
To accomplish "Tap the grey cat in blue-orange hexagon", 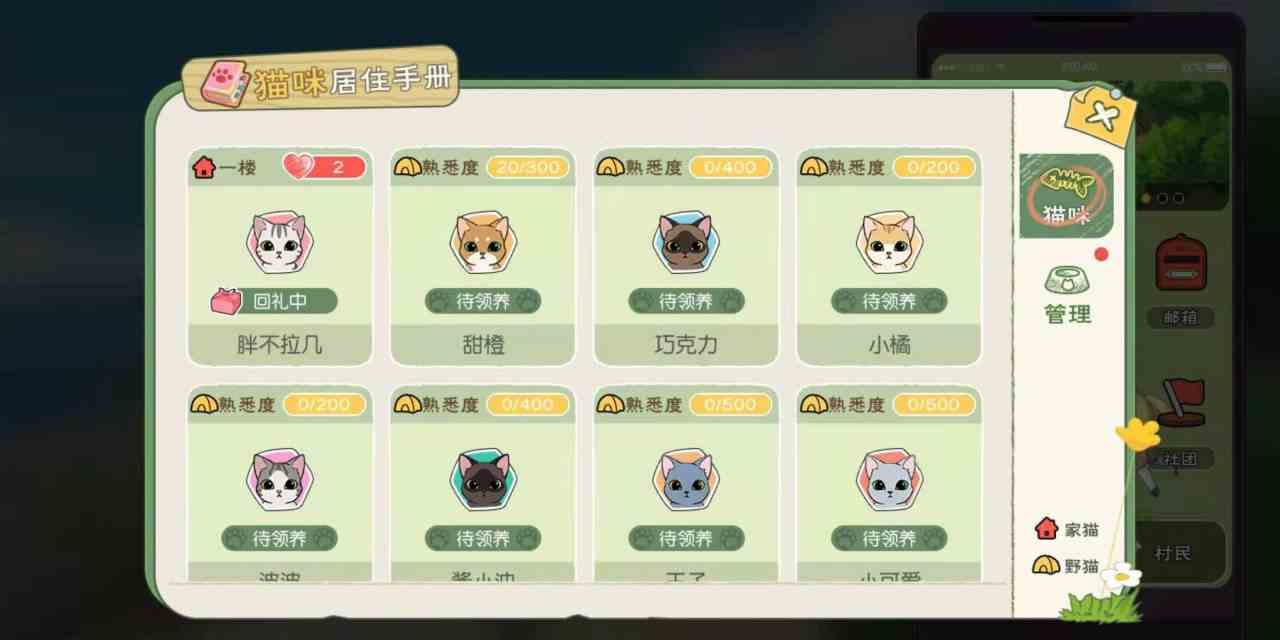I will 686,480.
